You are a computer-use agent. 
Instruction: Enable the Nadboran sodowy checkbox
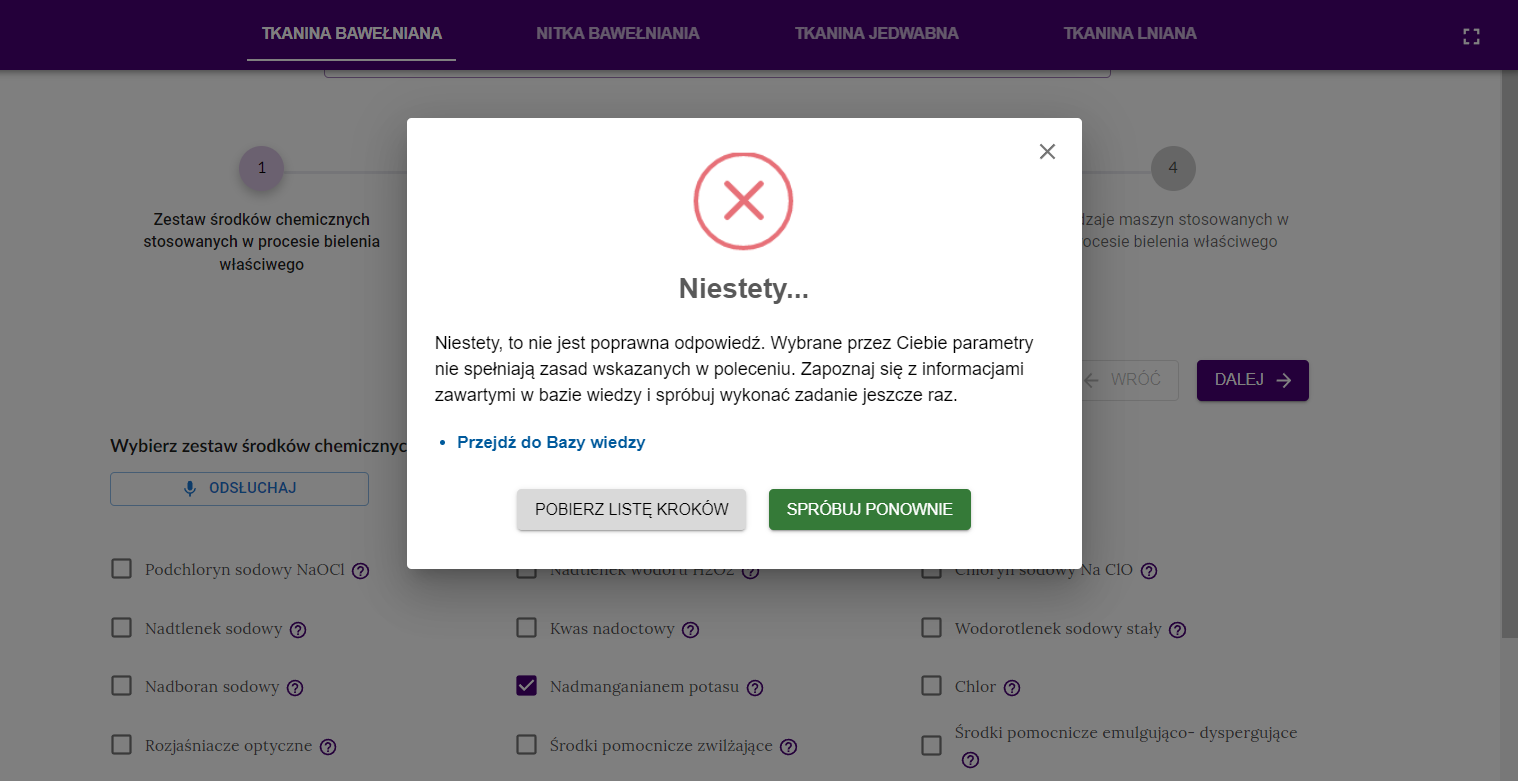tap(121, 686)
